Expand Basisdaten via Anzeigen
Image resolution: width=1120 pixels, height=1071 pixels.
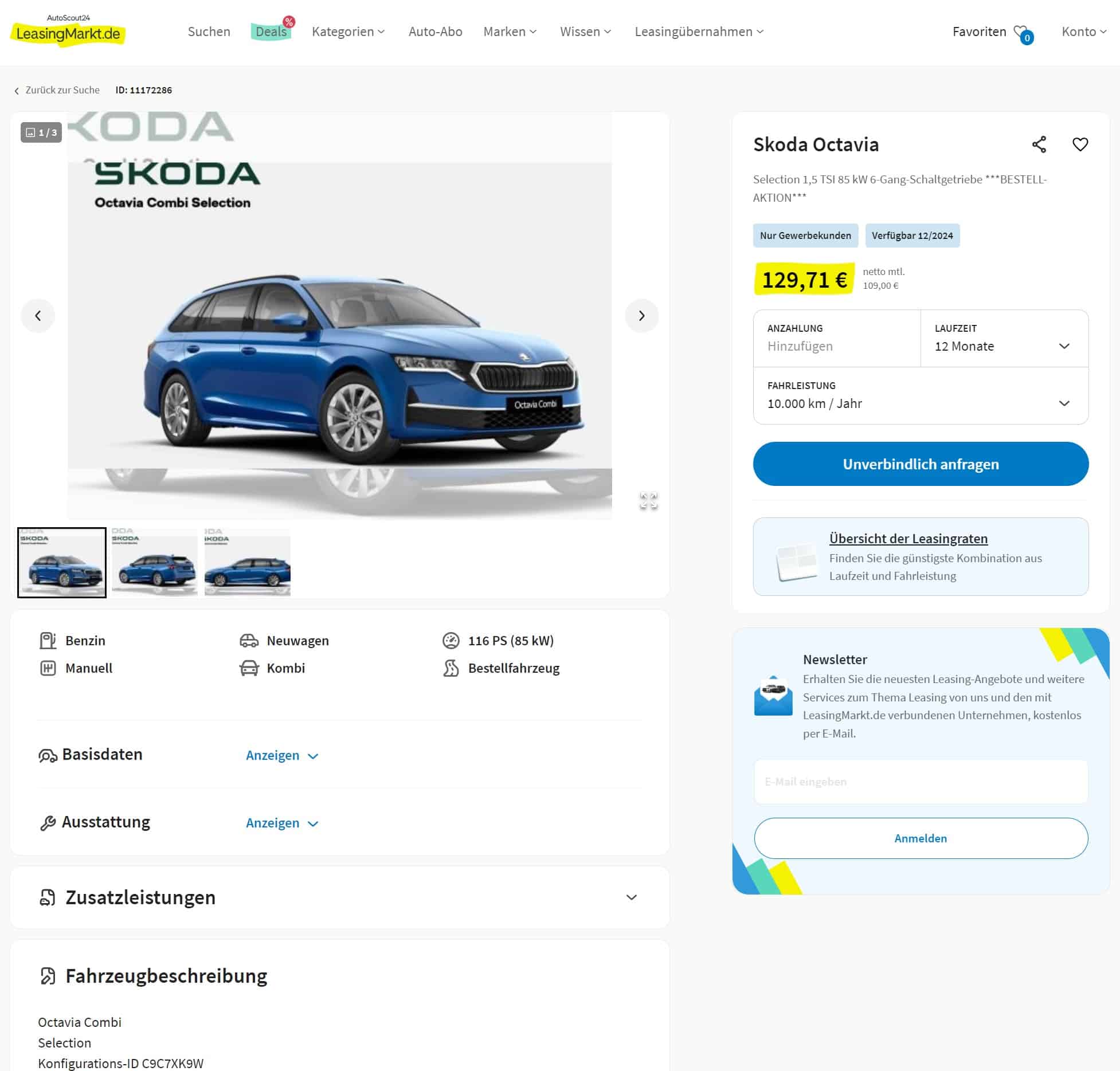click(x=282, y=756)
